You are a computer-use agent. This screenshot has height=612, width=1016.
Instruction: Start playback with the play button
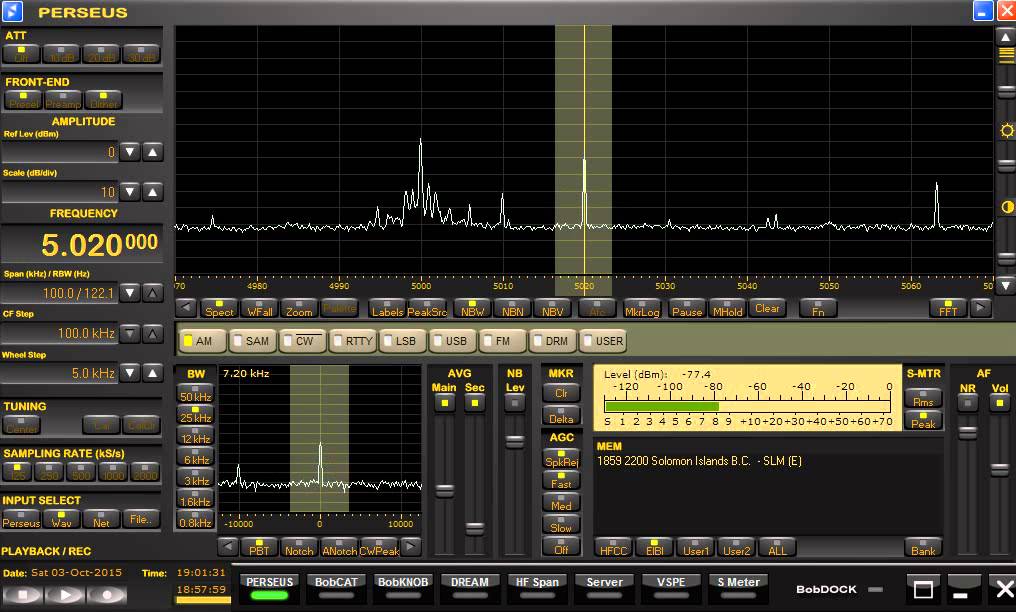65,594
